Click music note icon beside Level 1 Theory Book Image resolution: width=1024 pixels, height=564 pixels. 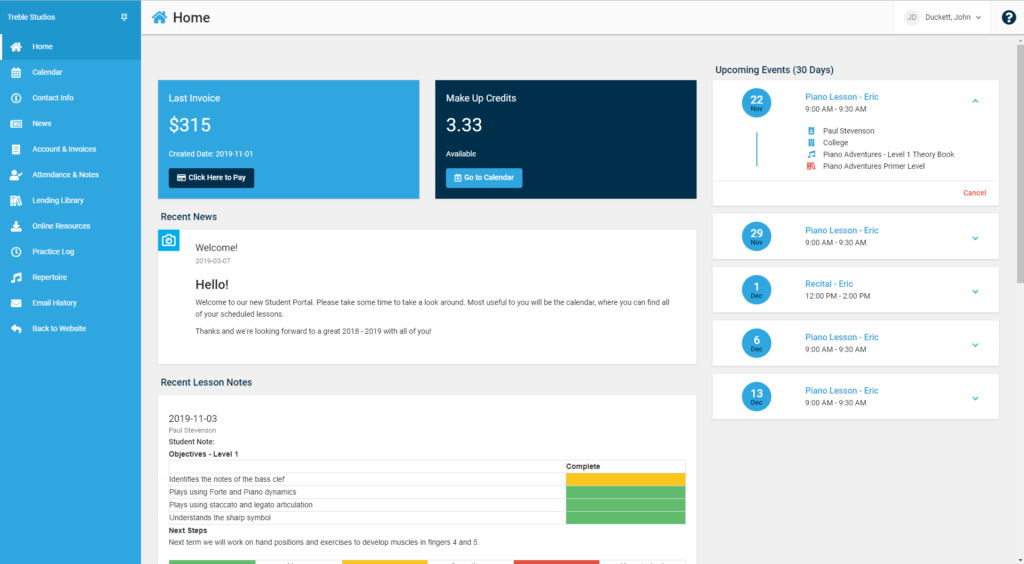pyautogui.click(x=811, y=154)
